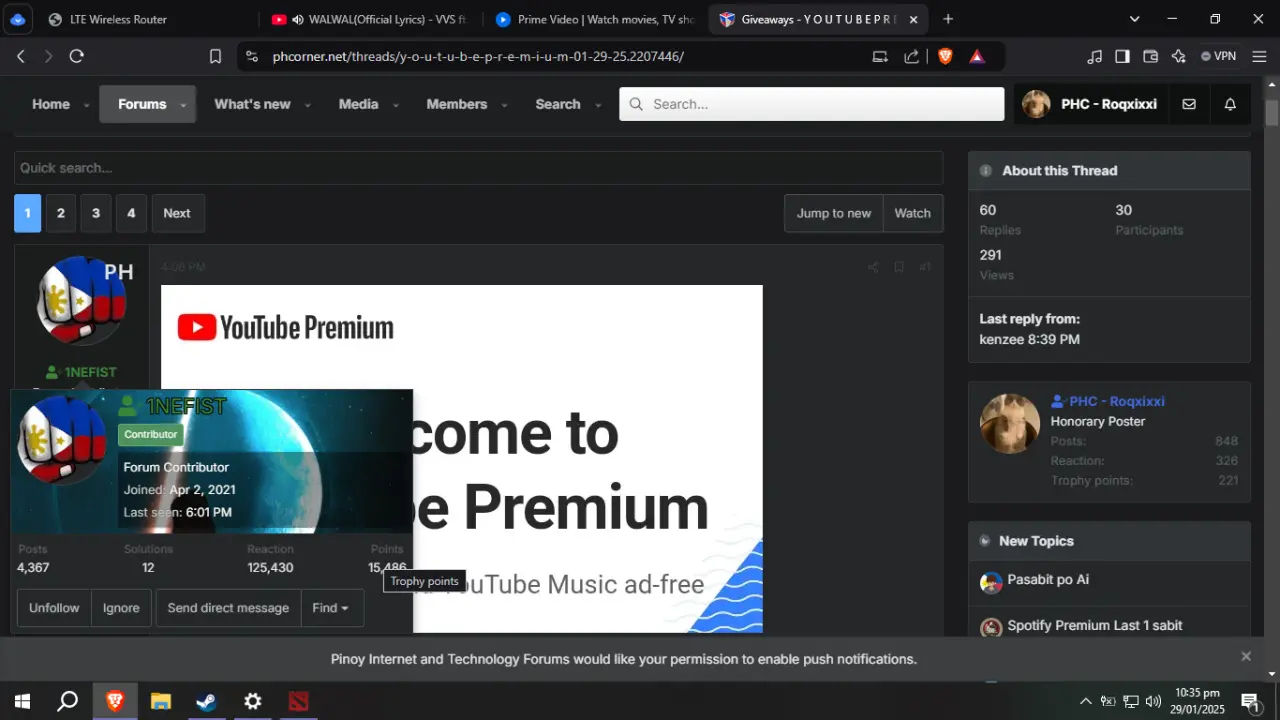Go to page 2 of the thread
The image size is (1280, 720).
tap(61, 213)
